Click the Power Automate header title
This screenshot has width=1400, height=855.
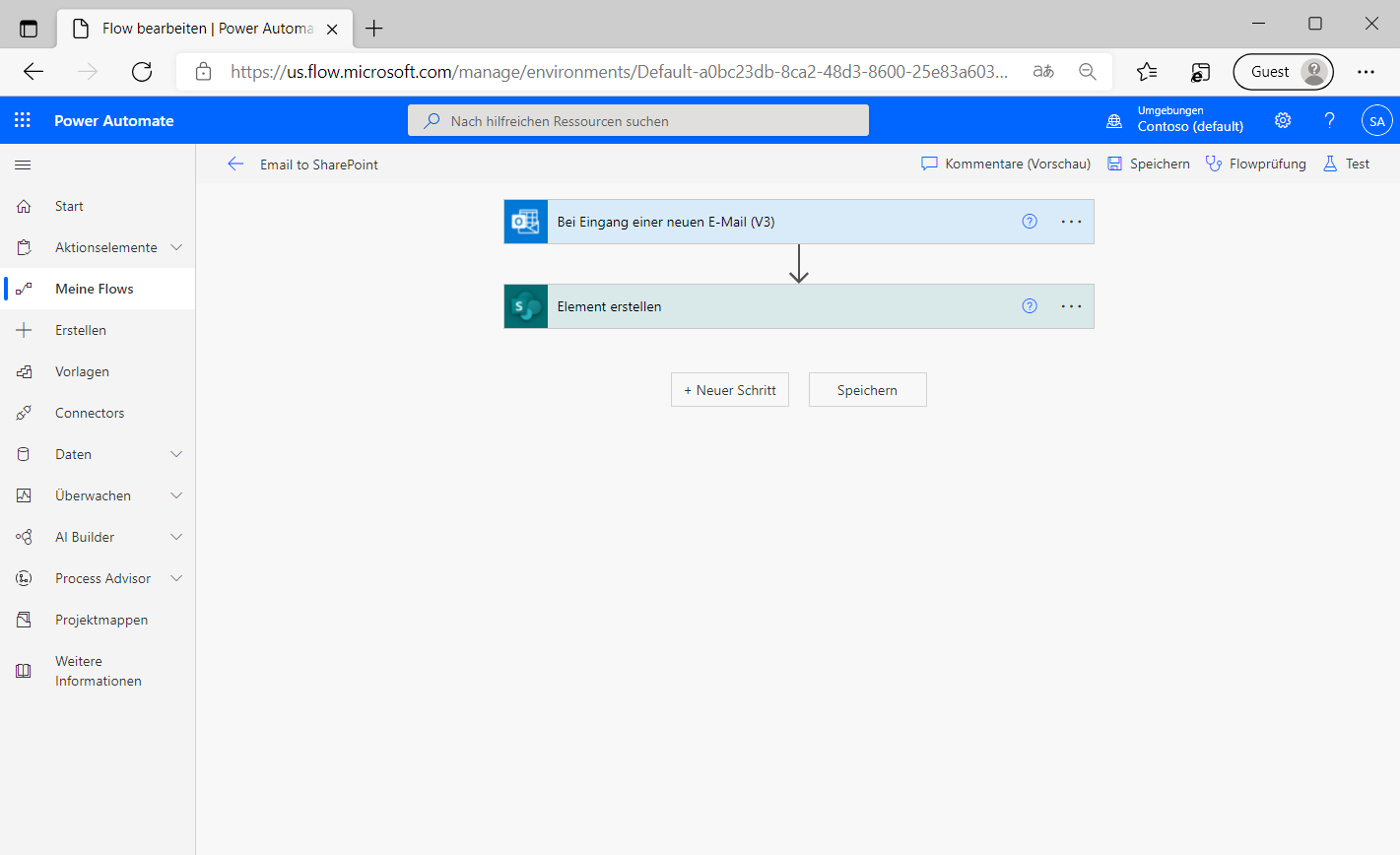click(x=114, y=120)
